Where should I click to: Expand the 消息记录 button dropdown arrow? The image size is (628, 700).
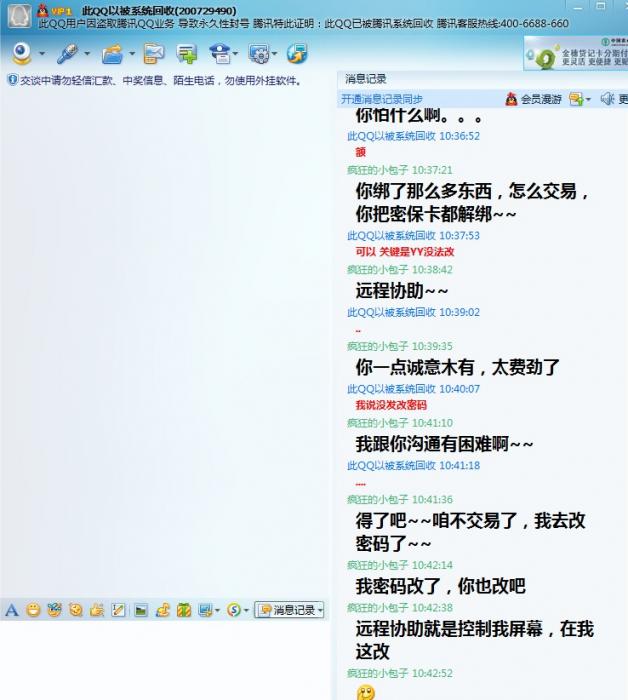click(320, 610)
